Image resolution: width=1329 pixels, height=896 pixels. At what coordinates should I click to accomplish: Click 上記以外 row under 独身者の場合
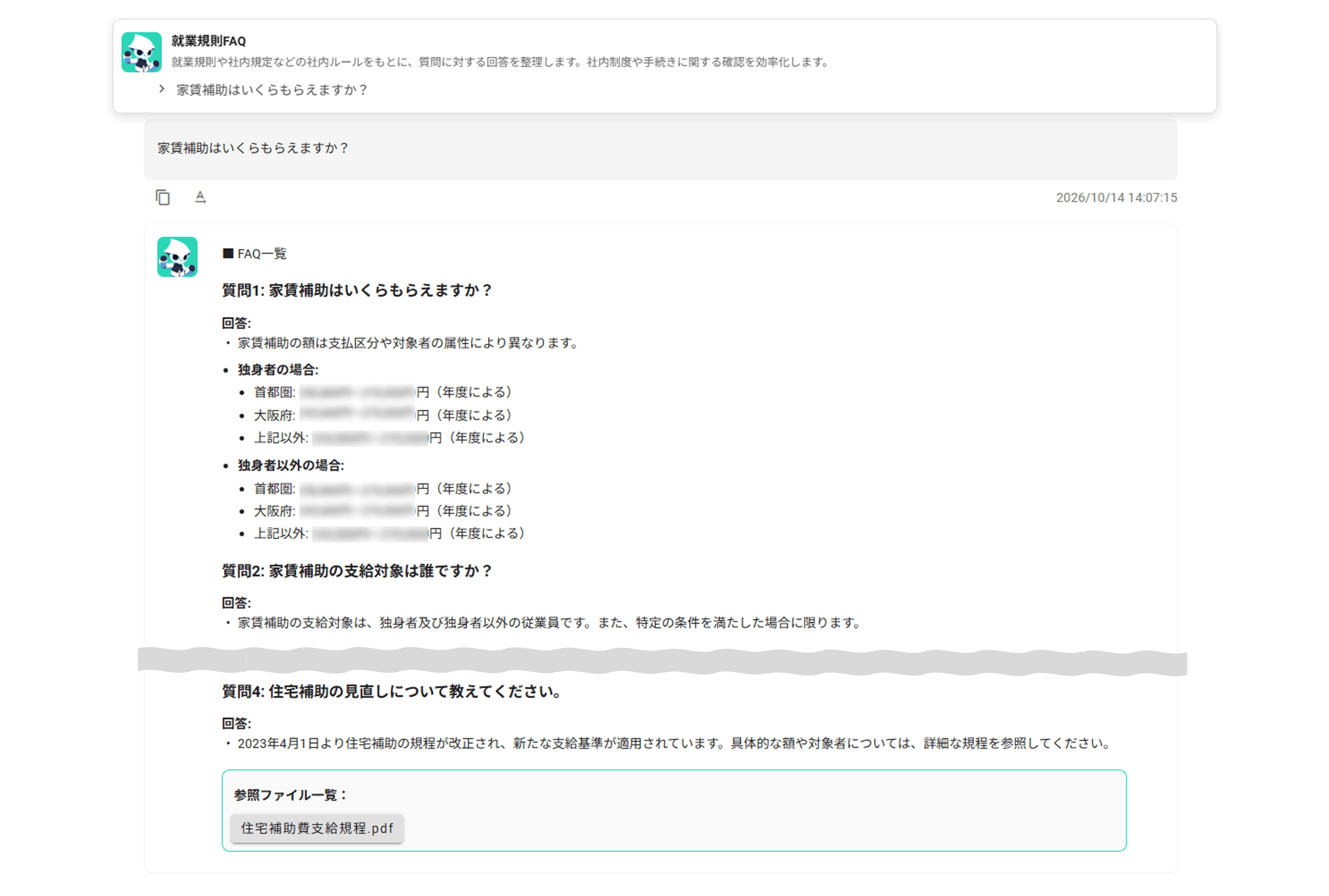pos(389,438)
